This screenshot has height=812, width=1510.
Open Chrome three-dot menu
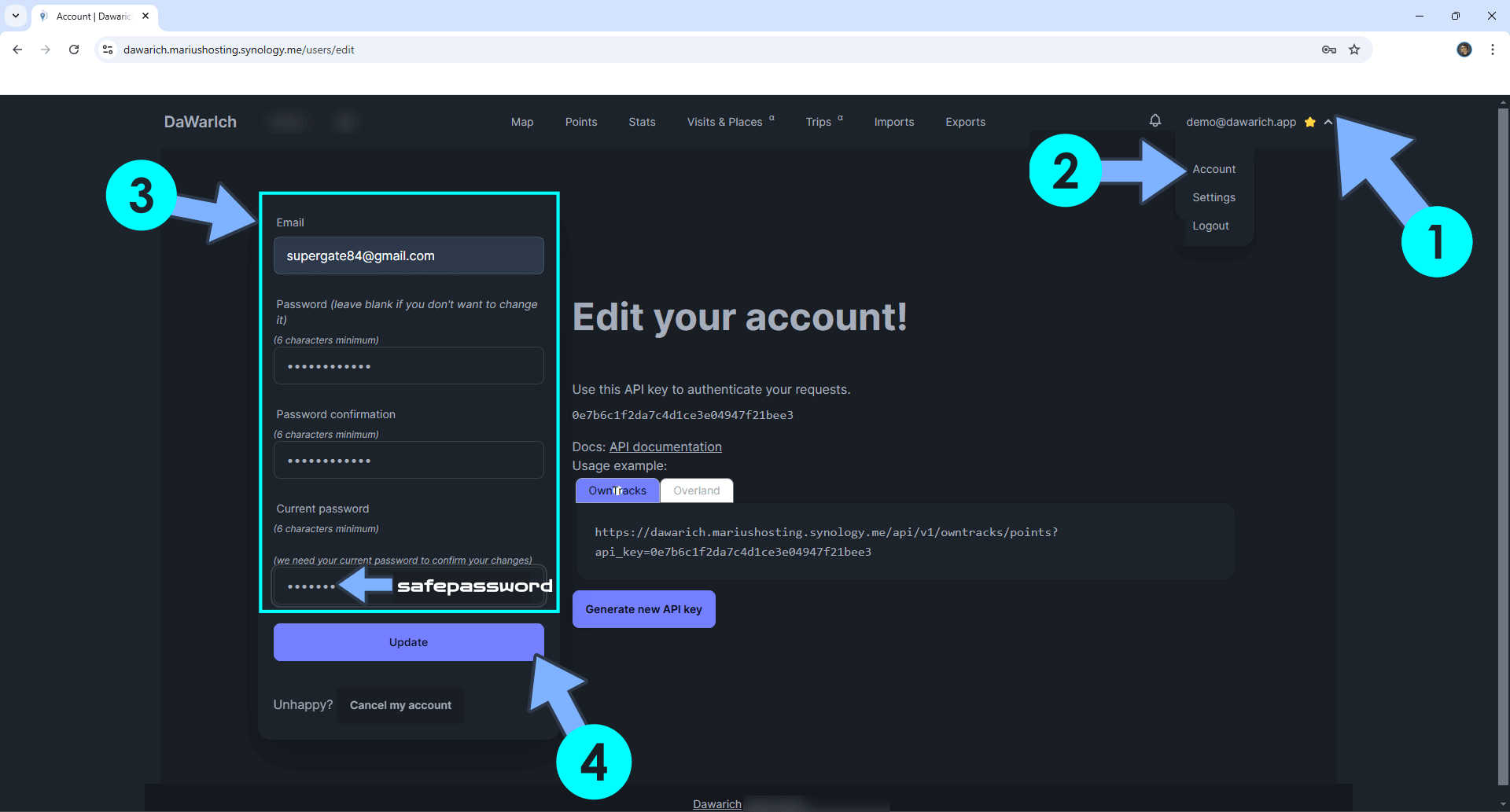pyautogui.click(x=1493, y=50)
